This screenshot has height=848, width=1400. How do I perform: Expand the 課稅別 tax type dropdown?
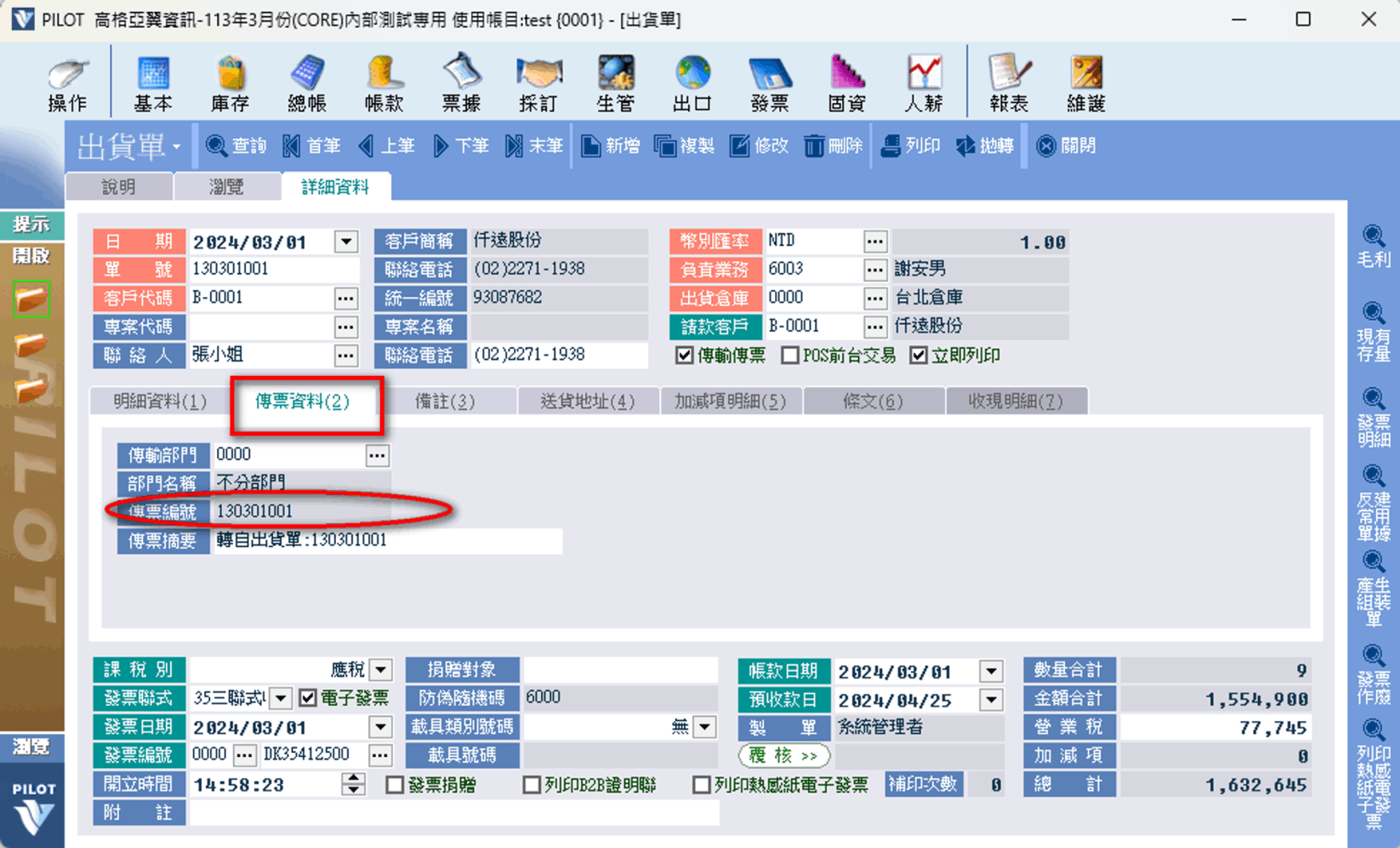(381, 670)
